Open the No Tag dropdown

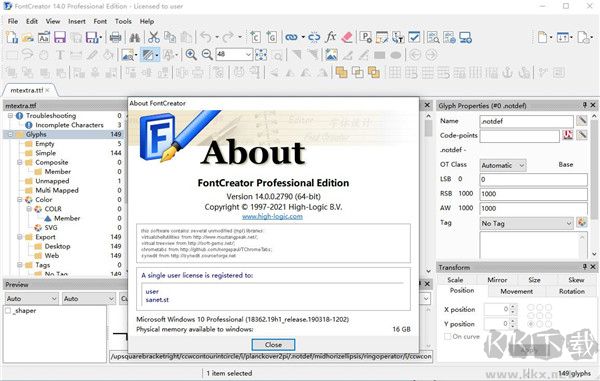[x=527, y=223]
